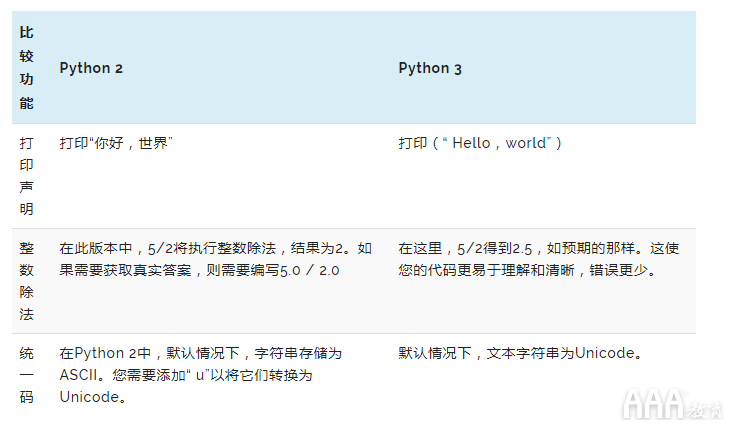Viewport: 733px width, 425px height.
Task: Click the Python 3 integer division description
Action: [538, 259]
